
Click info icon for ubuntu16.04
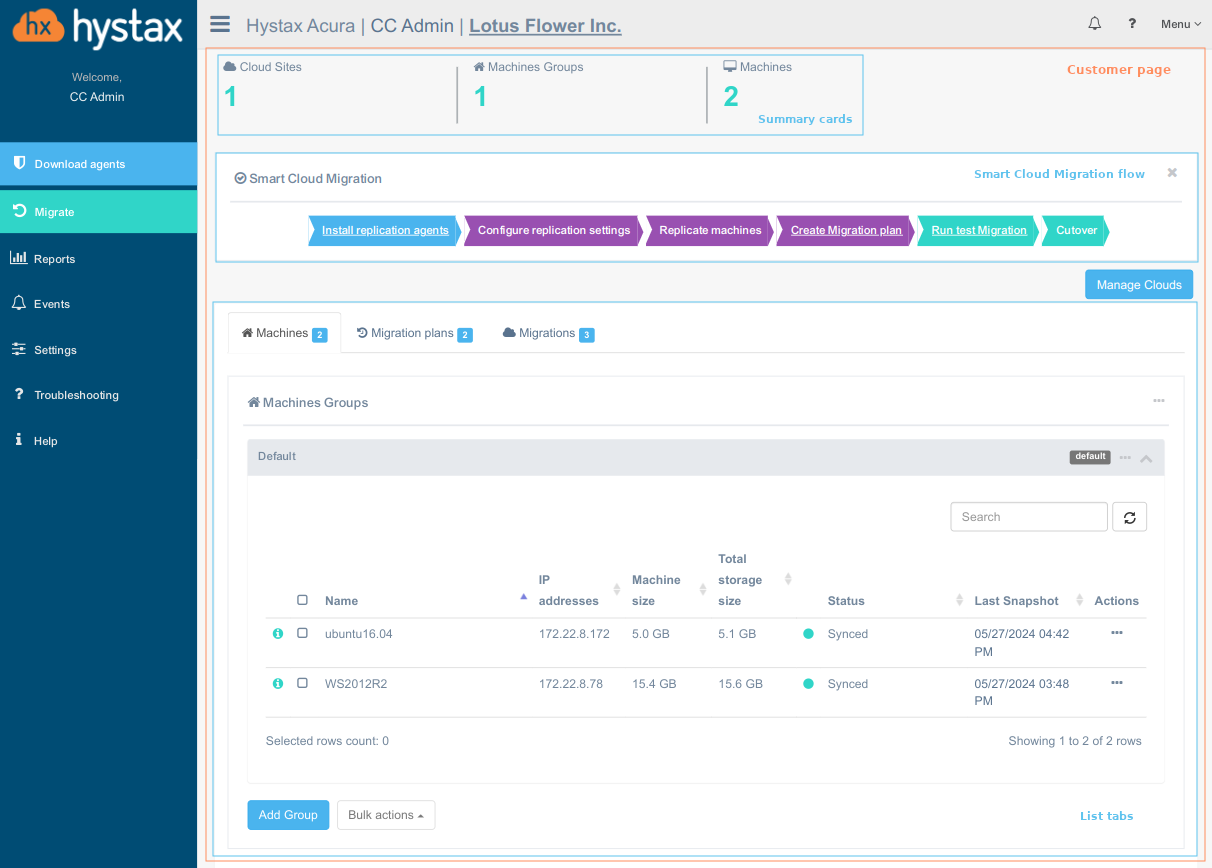click(278, 634)
